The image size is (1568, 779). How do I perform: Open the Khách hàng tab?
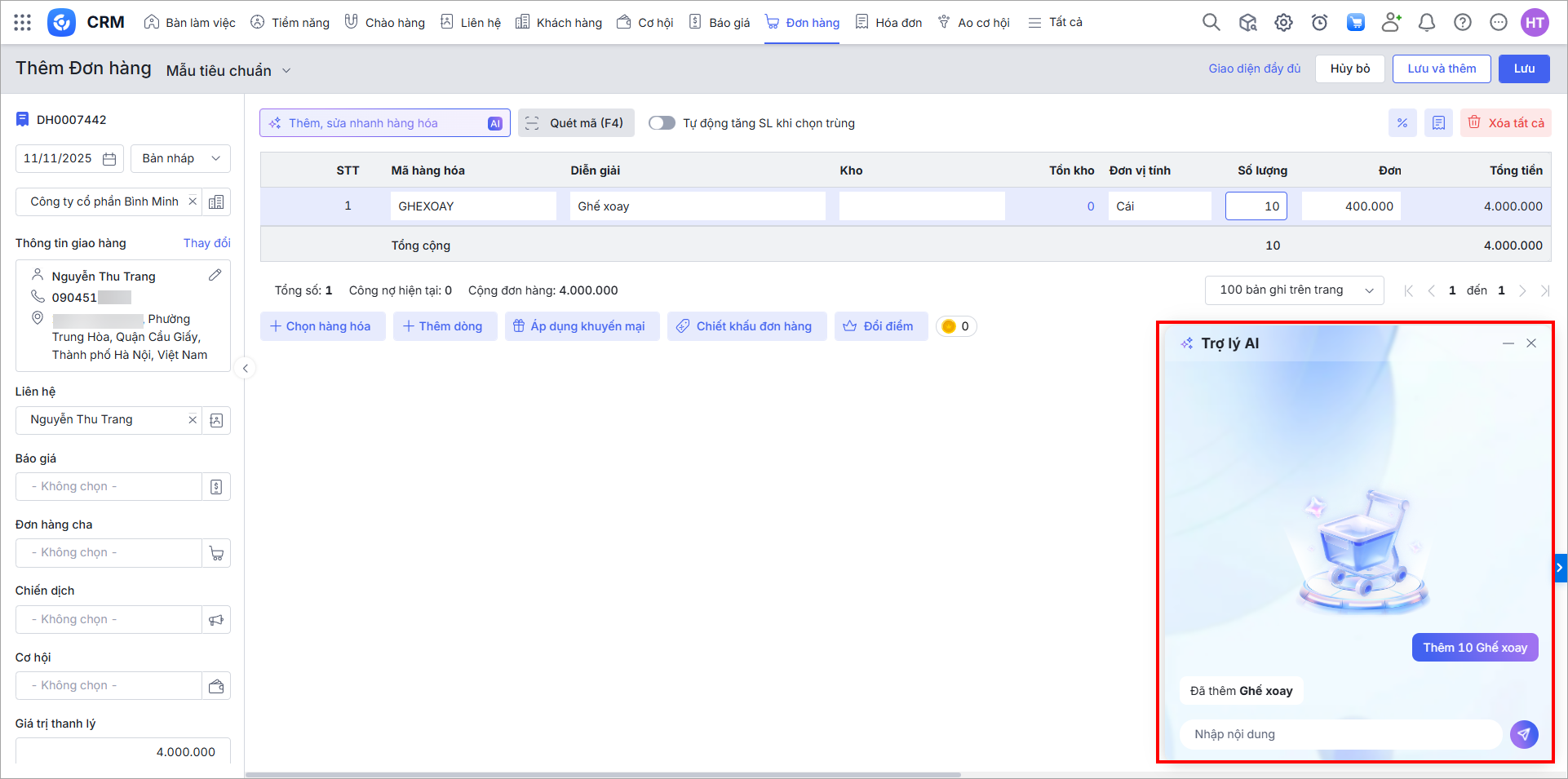(x=559, y=23)
